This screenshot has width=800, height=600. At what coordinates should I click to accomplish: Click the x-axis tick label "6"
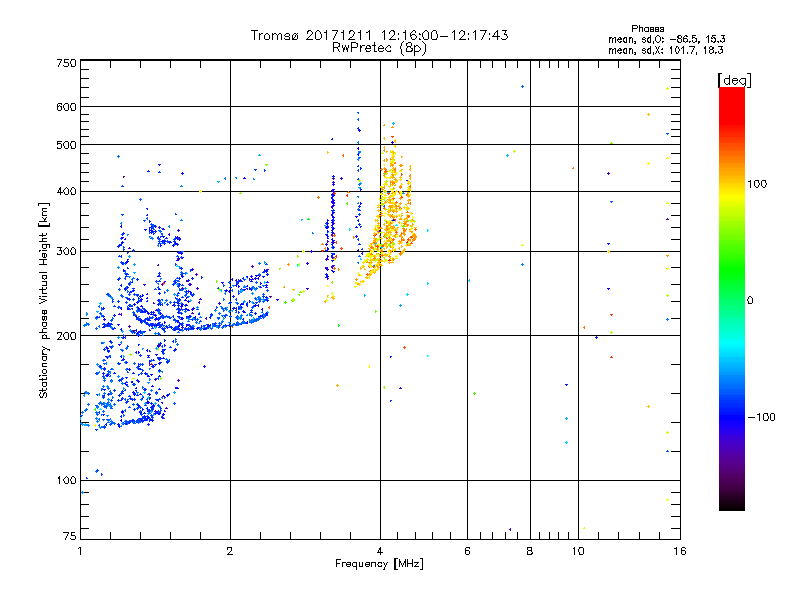click(x=467, y=551)
